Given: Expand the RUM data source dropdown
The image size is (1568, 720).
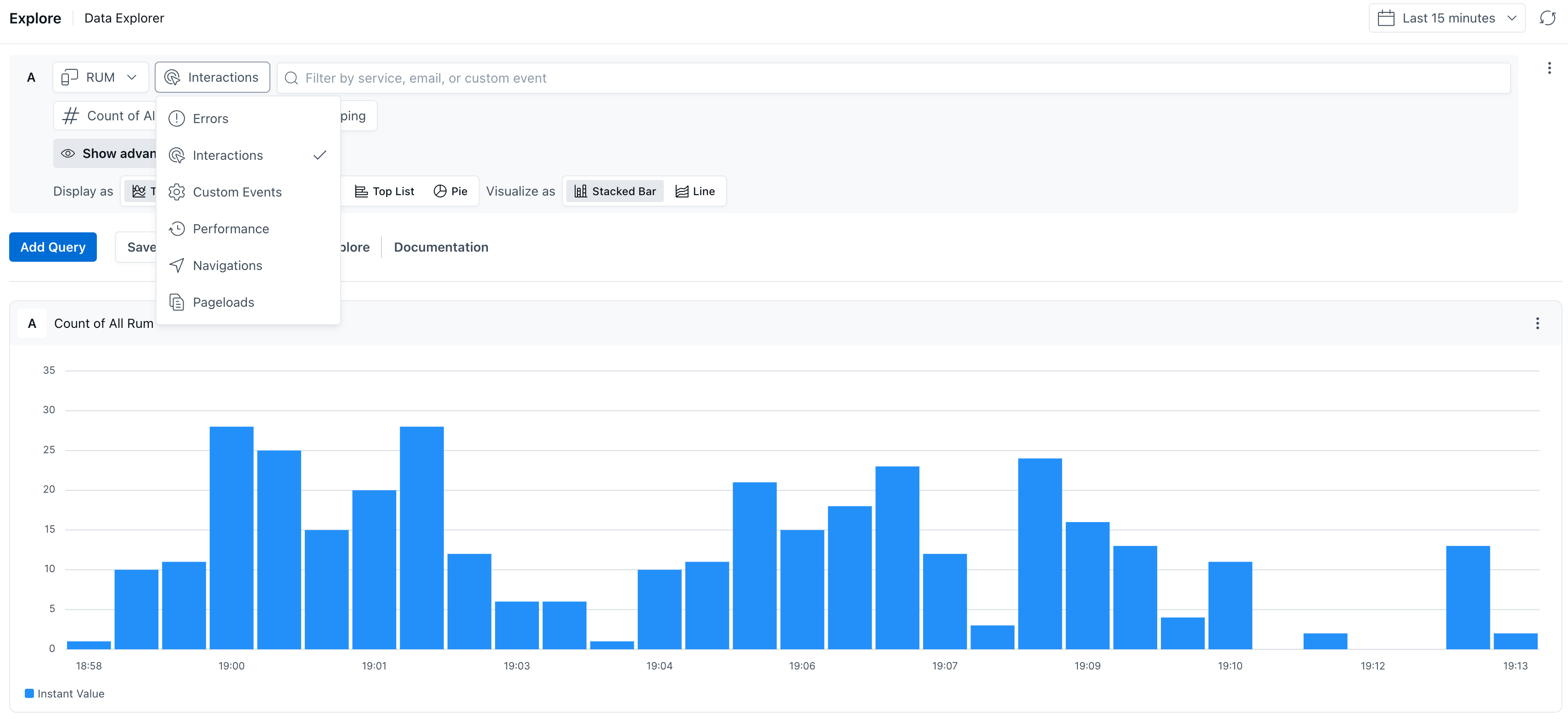Looking at the screenshot, I should [x=100, y=77].
